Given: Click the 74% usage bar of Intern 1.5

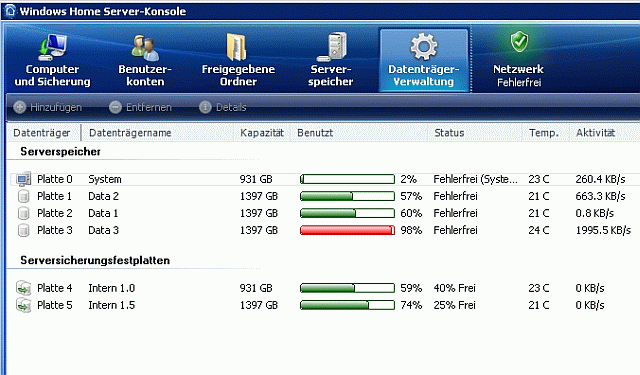Looking at the screenshot, I should click(347, 305).
